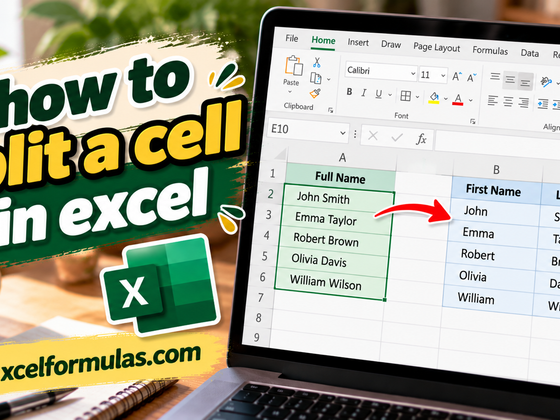Image resolution: width=560 pixels, height=420 pixels.
Task: Select Top Align icon
Action: pyautogui.click(x=495, y=76)
